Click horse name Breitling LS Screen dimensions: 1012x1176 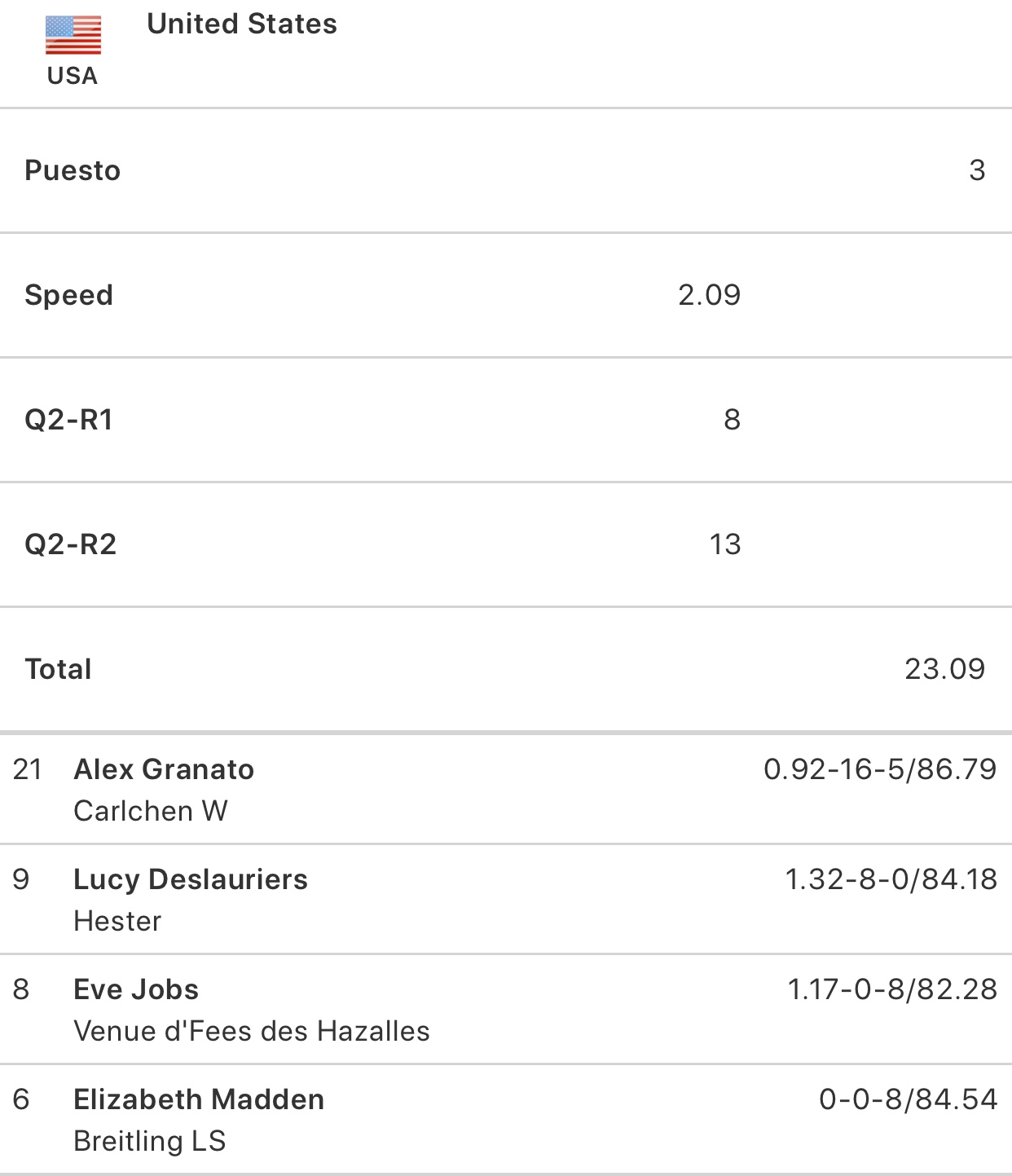[150, 1141]
